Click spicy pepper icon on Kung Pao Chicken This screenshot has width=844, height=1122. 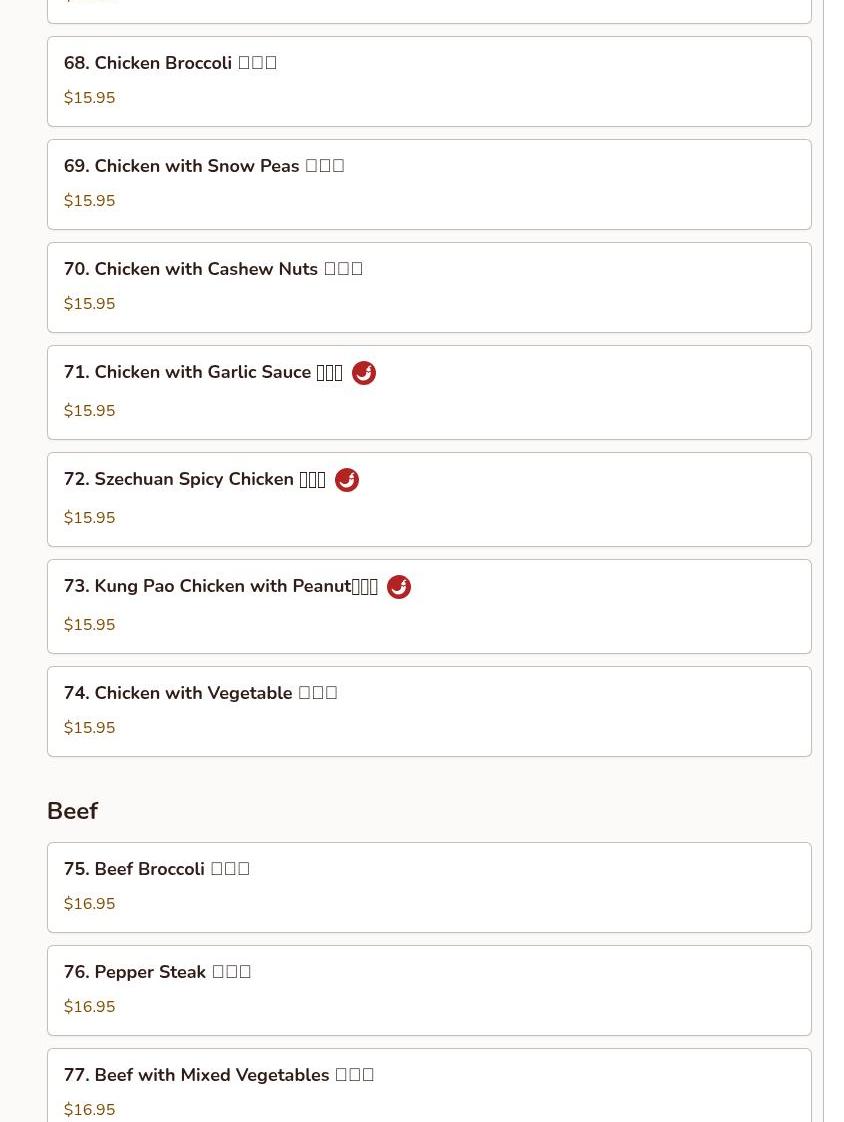pos(399,587)
